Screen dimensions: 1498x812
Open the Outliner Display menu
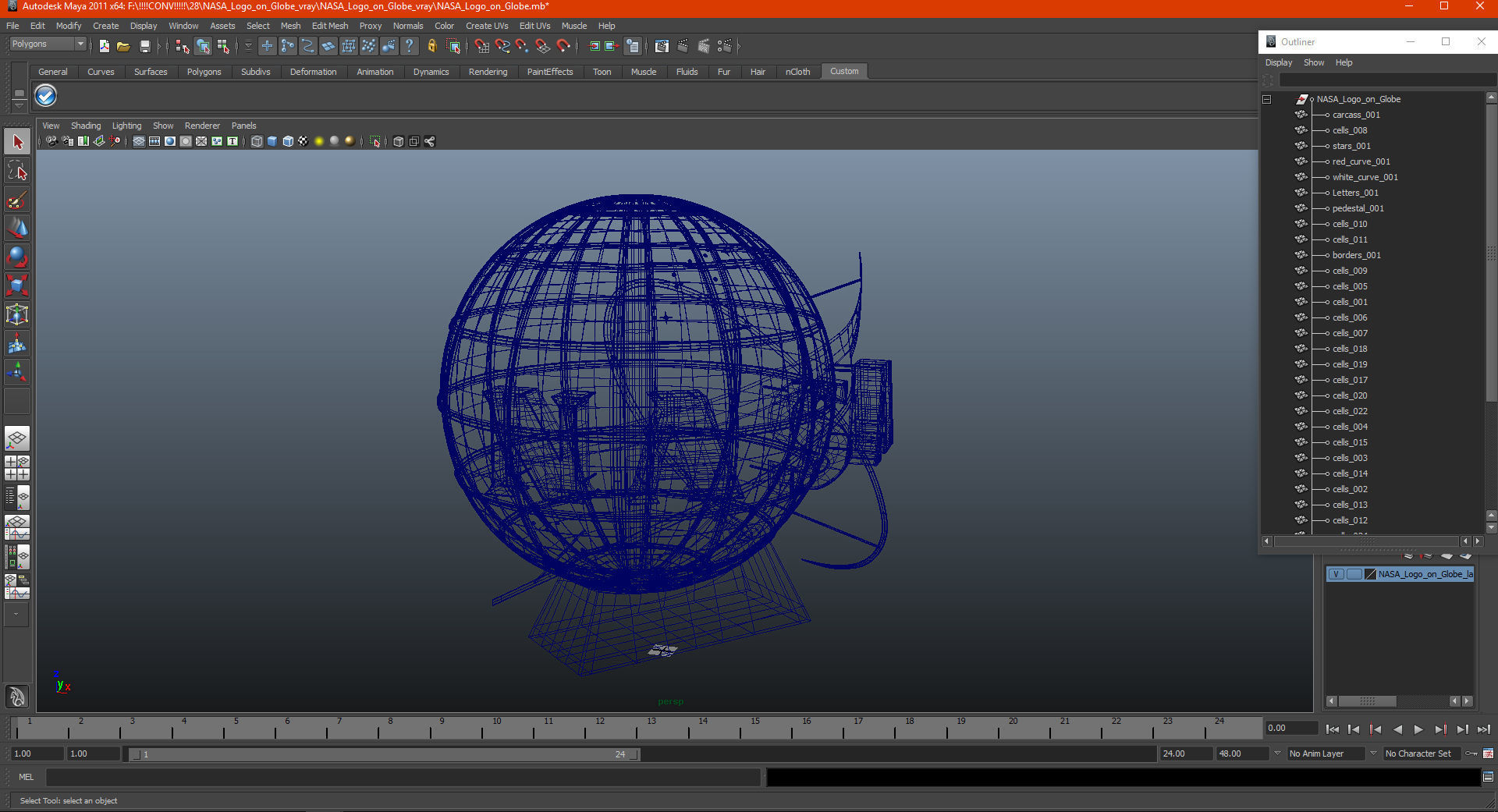pos(1279,62)
